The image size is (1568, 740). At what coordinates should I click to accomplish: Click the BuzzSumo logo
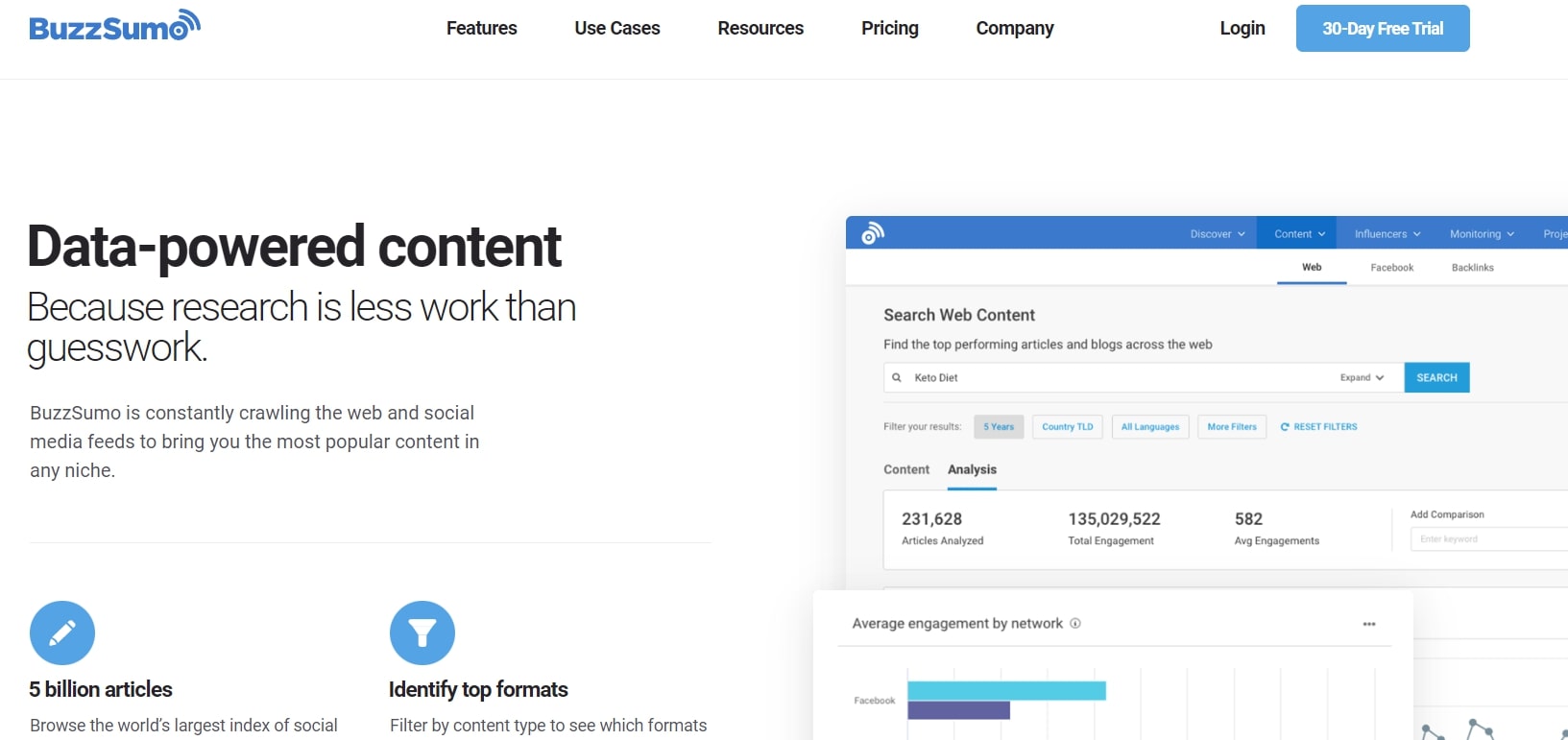tap(113, 26)
